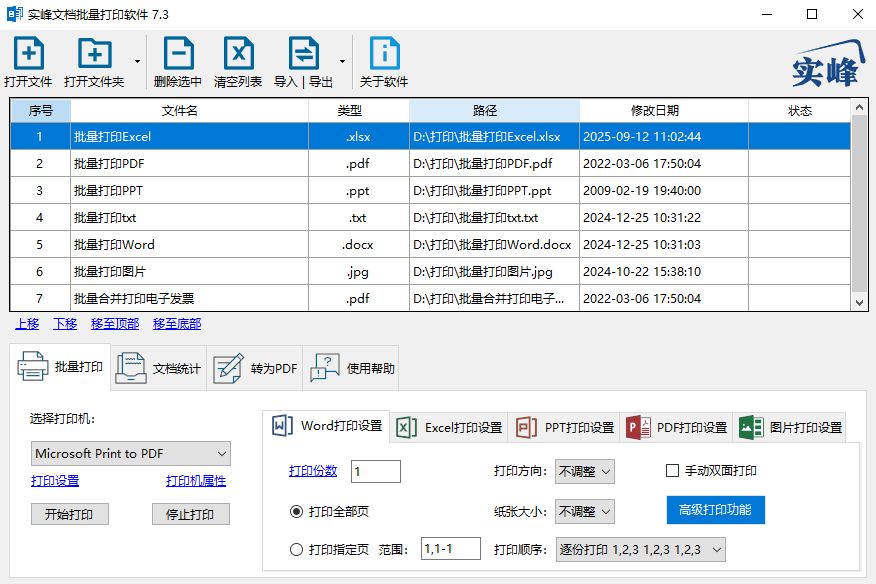Click the 清空列表 toolbar icon
876x584 pixels.
pos(239,54)
